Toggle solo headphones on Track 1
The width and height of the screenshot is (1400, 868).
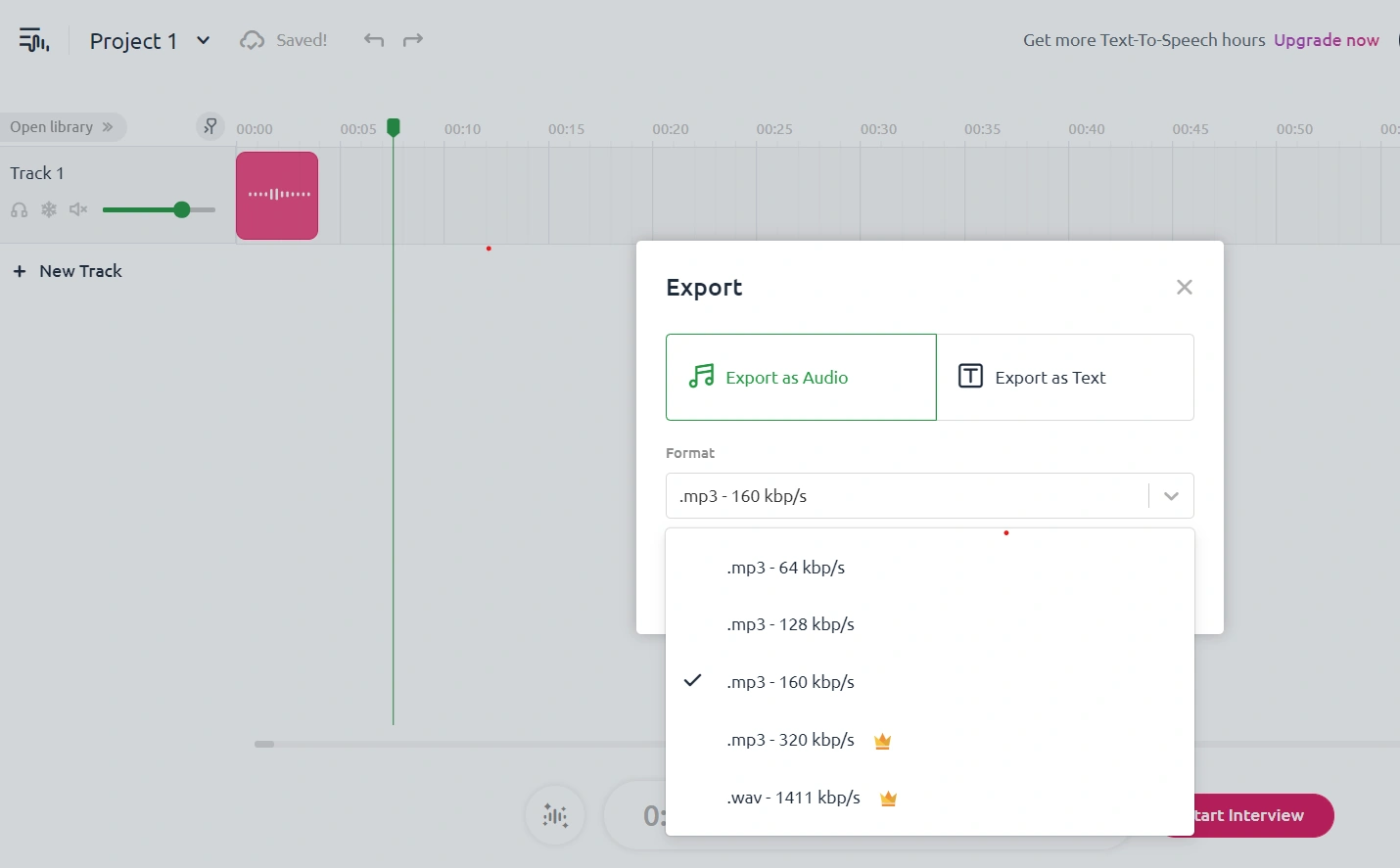(20, 209)
